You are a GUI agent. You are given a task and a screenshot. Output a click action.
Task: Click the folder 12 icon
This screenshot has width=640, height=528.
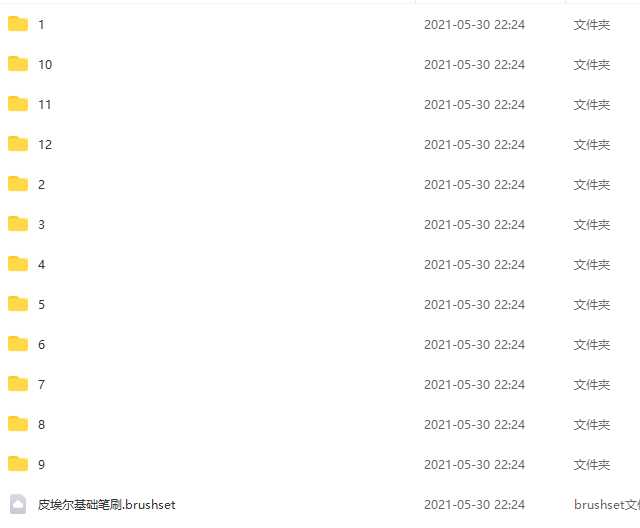click(18, 144)
